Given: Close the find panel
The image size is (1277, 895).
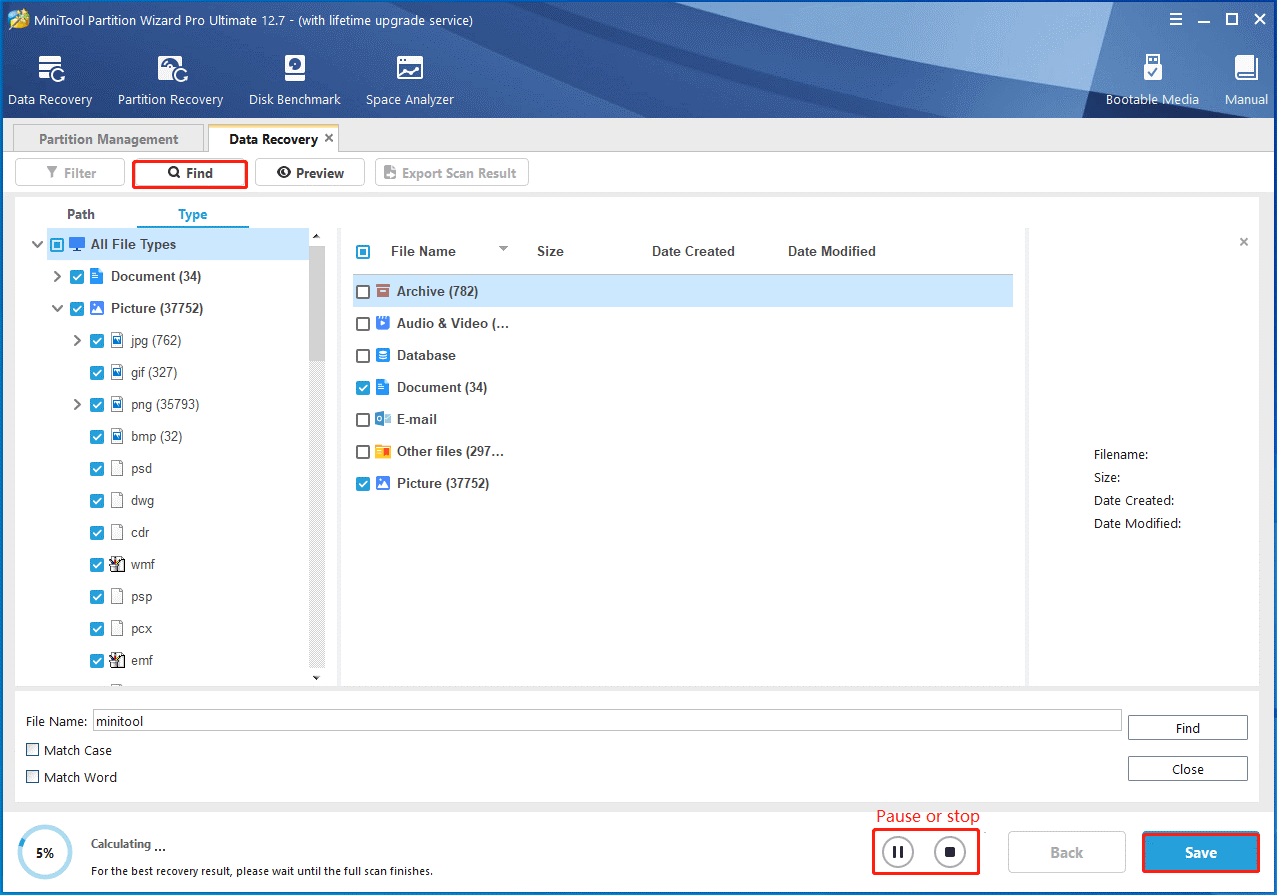Looking at the screenshot, I should coord(1187,769).
